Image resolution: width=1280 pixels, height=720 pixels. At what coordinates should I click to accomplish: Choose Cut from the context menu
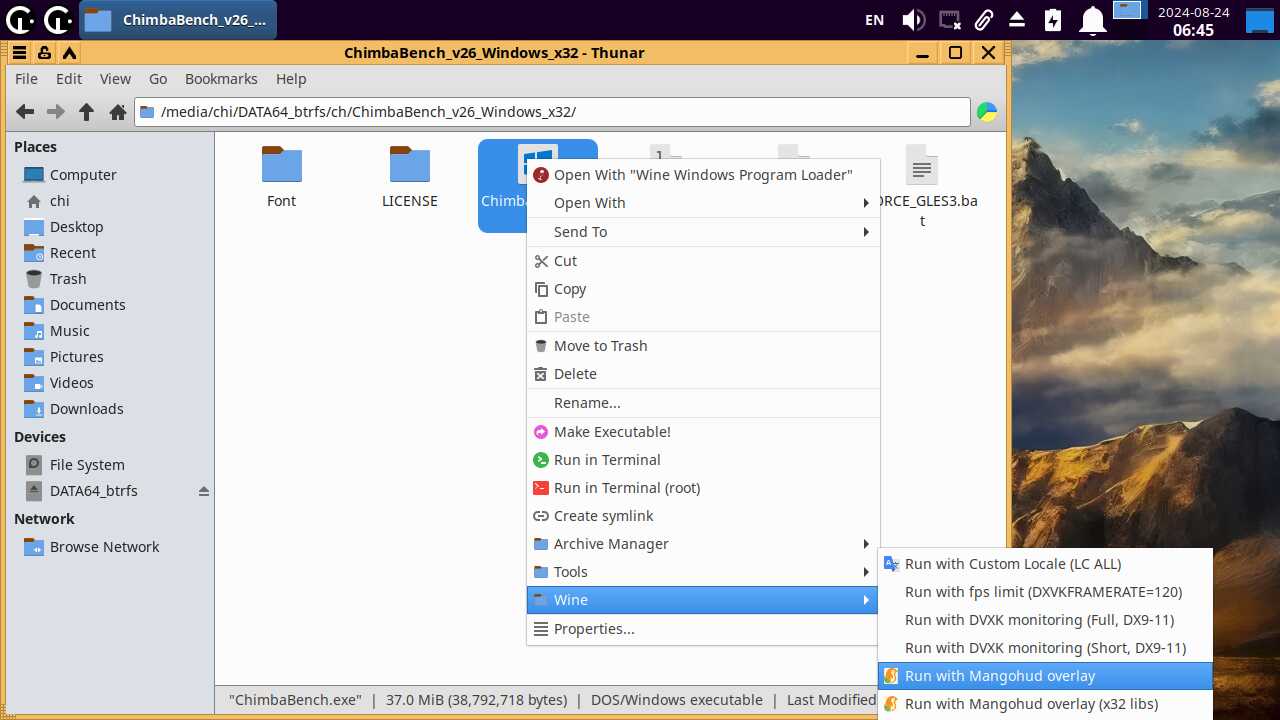(703, 261)
